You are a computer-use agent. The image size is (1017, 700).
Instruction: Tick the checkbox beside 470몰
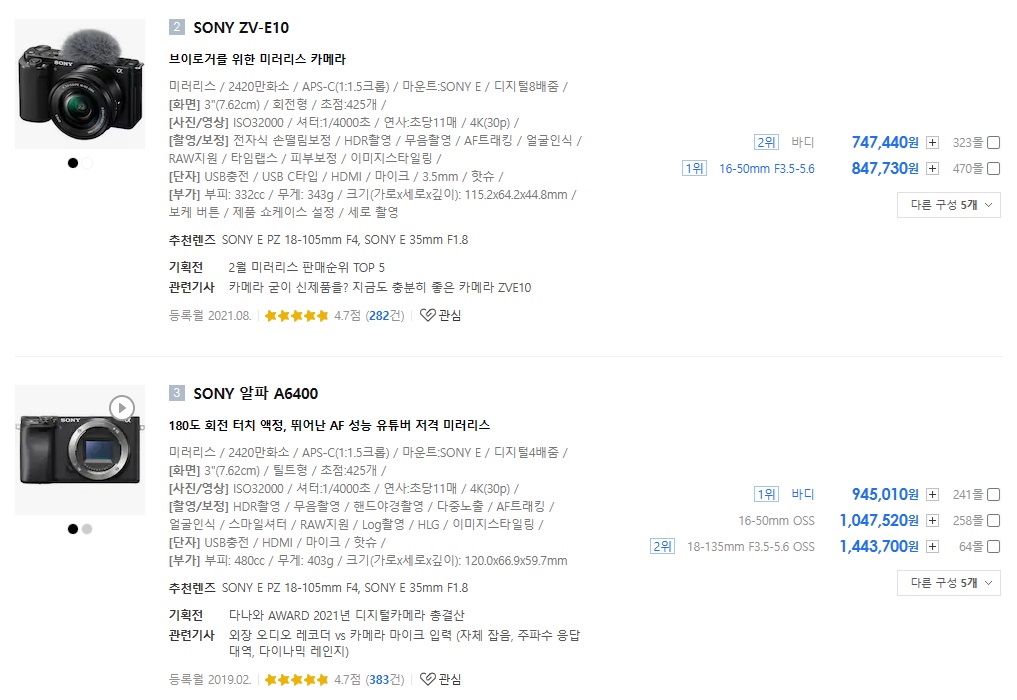coord(993,169)
